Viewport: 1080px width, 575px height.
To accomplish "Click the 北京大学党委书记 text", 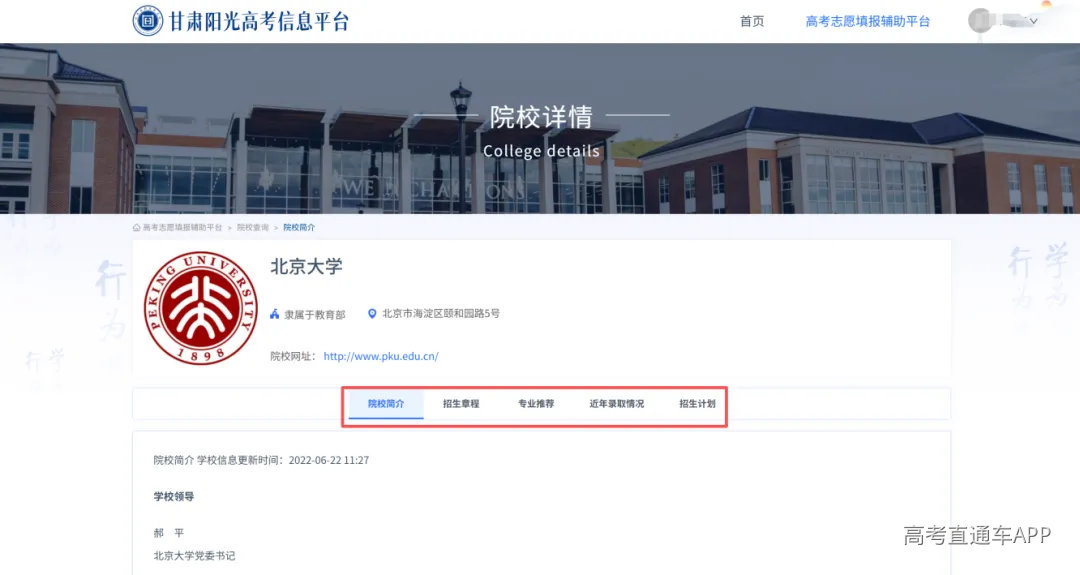I will (x=194, y=556).
